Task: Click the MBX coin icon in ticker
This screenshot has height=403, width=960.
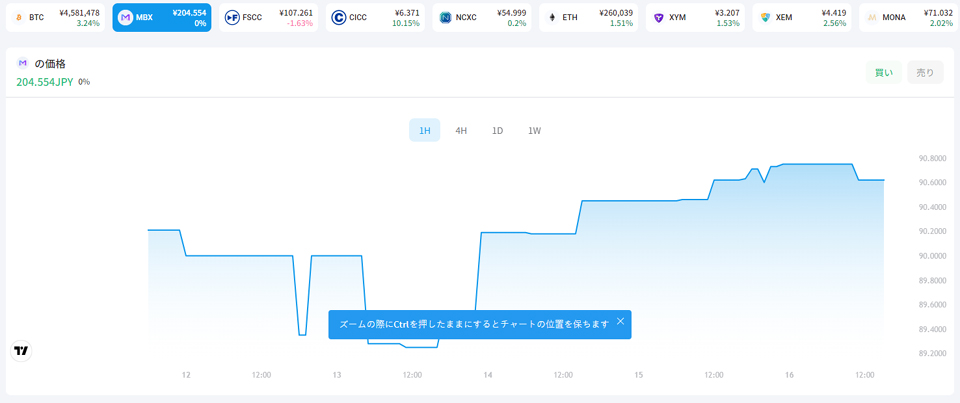Action: 125,18
